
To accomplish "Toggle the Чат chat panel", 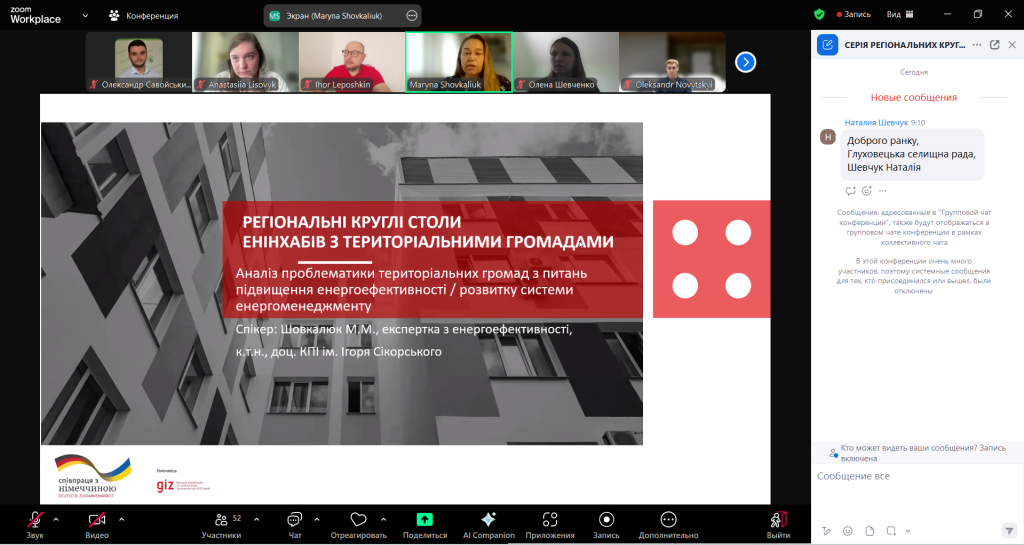I will coord(295,524).
